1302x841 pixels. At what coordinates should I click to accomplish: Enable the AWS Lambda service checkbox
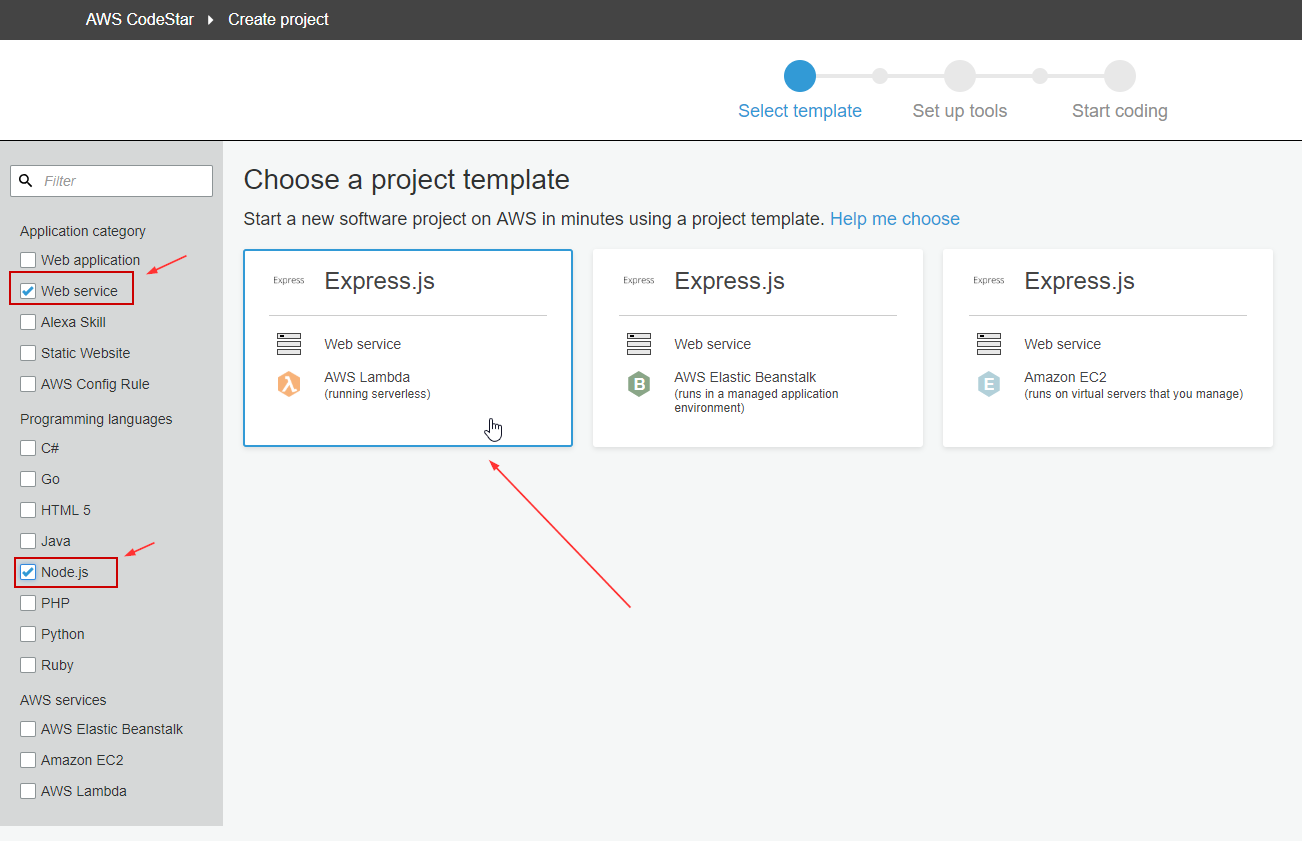pyautogui.click(x=28, y=791)
